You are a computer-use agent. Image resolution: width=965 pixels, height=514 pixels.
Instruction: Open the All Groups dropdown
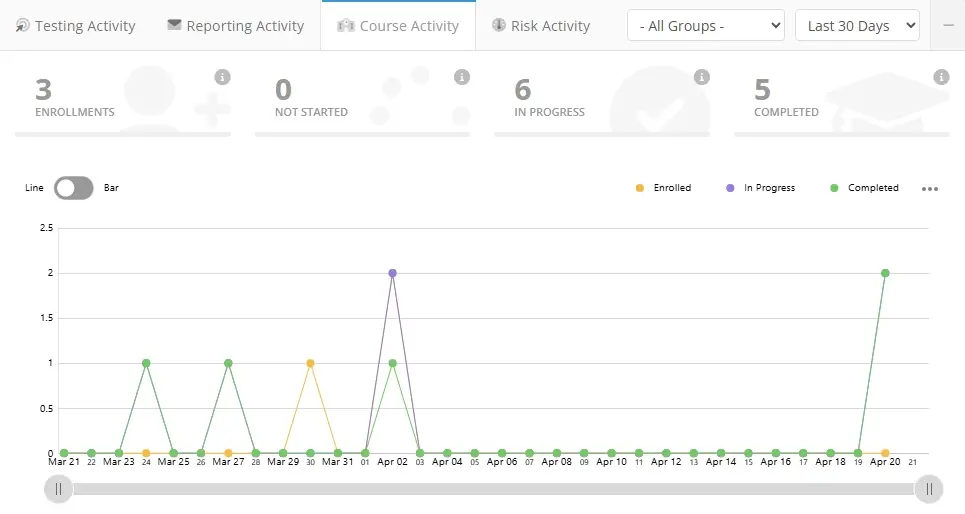coord(706,26)
